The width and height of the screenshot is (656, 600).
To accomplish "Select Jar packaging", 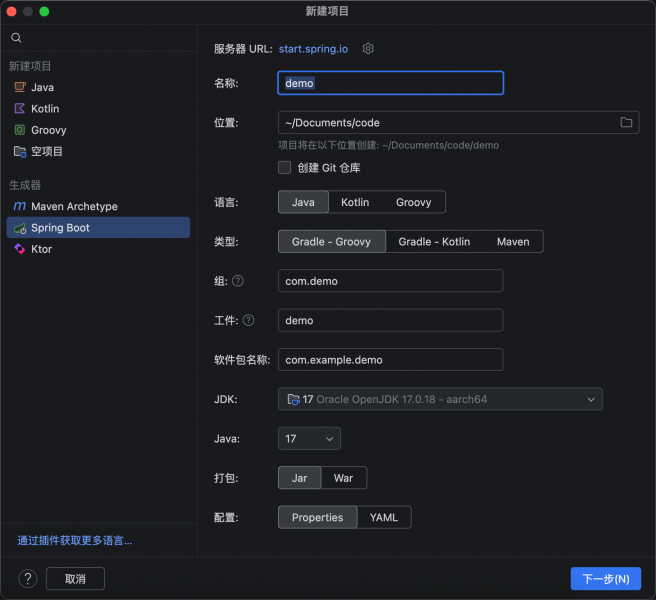I will 300,478.
